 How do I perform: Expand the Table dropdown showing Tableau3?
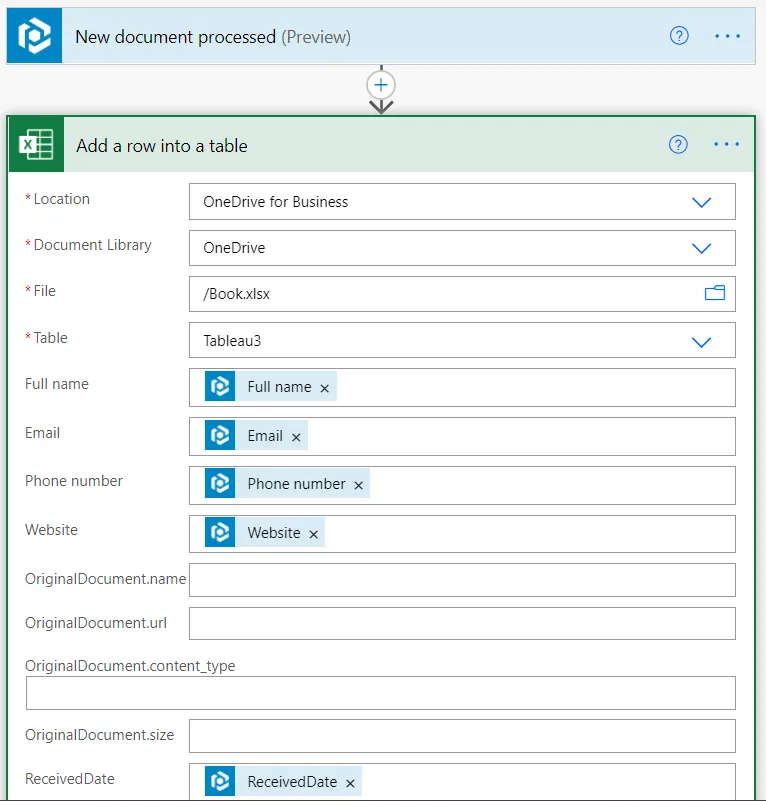pyautogui.click(x=703, y=340)
